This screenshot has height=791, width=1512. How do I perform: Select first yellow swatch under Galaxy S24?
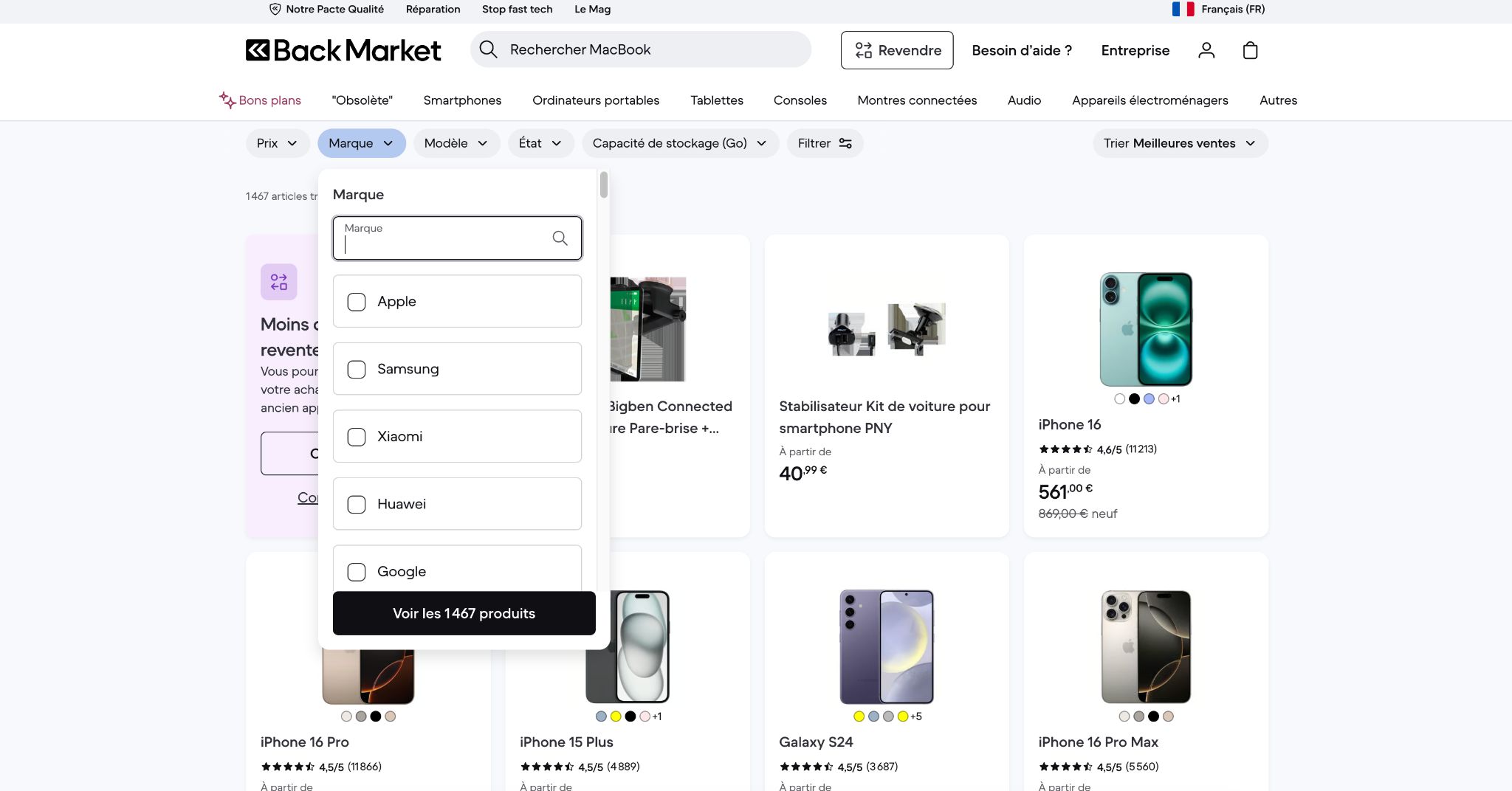tap(859, 716)
